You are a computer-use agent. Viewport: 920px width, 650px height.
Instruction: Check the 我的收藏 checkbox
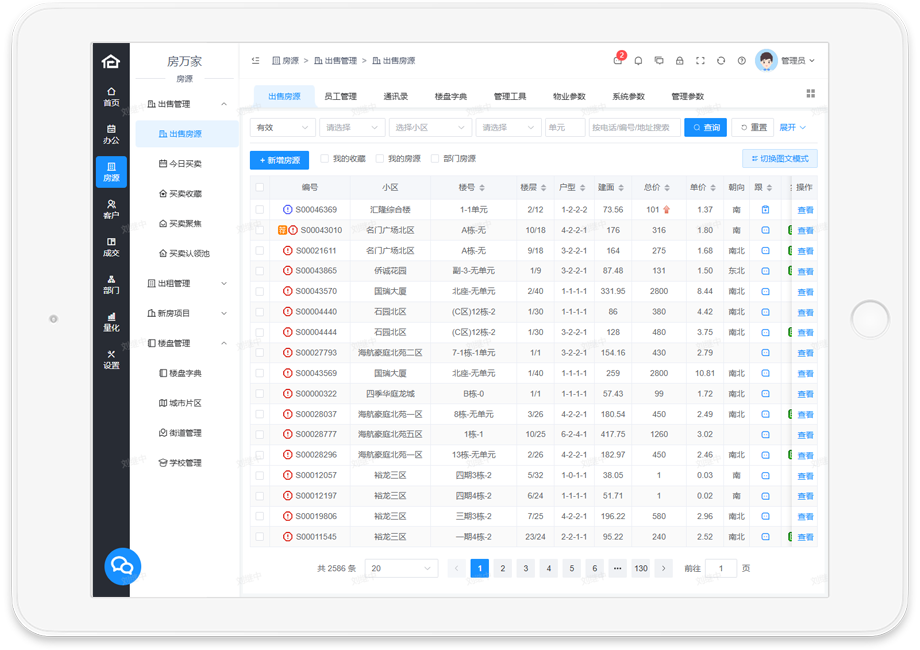tap(324, 158)
